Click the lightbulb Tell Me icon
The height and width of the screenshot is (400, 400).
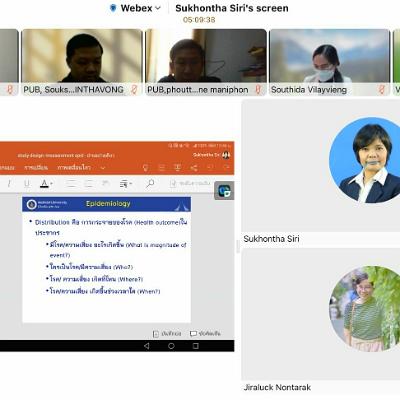point(145,167)
